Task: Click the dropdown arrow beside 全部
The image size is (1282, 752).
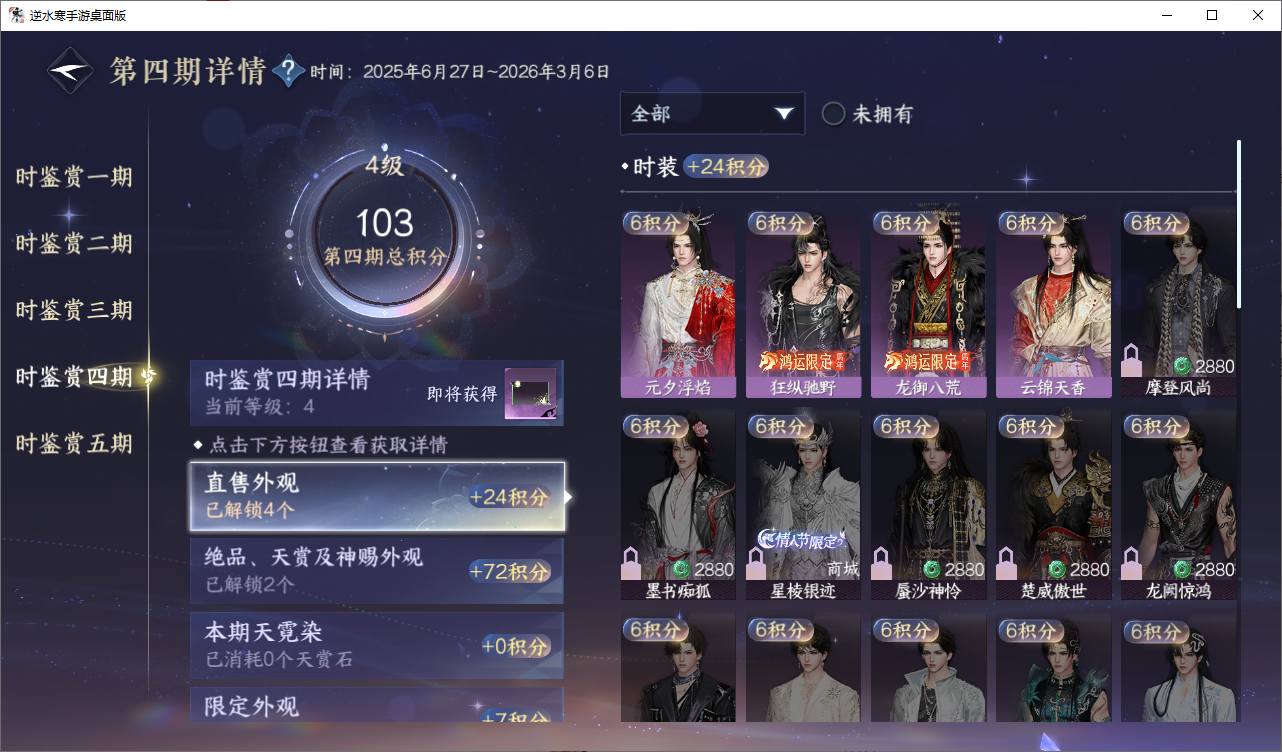Action: 784,114
